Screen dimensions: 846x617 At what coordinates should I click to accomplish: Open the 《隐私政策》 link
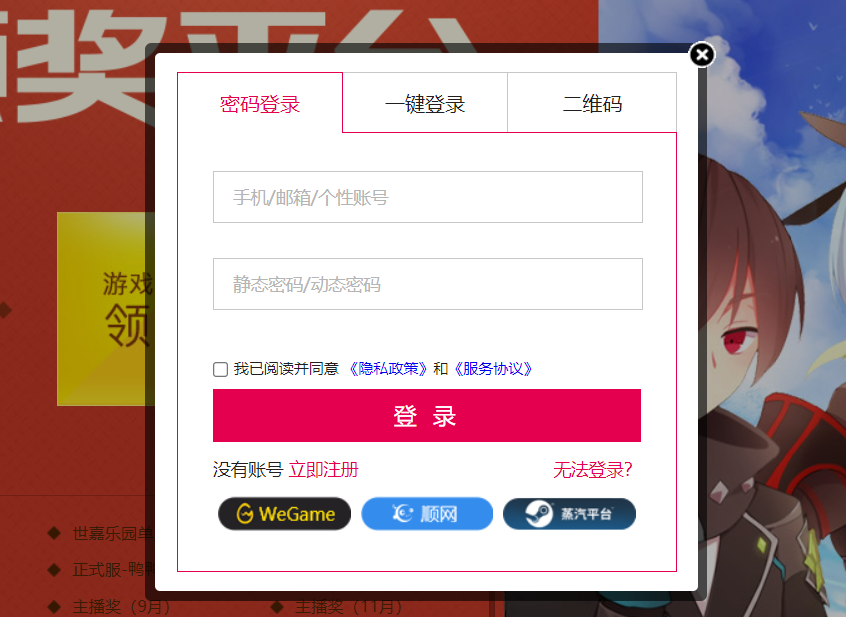[387, 369]
